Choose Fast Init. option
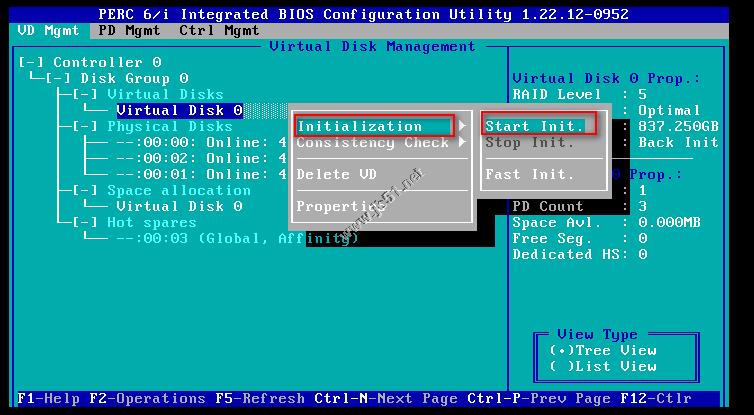754x415 pixels. 529,174
